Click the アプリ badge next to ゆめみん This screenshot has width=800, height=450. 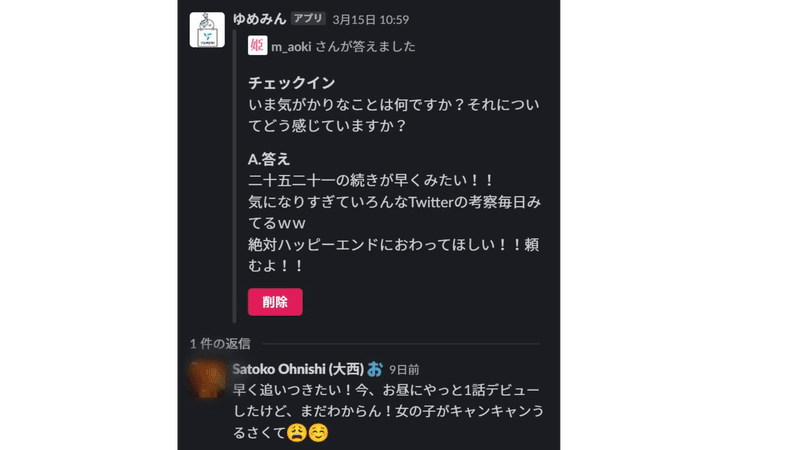(x=308, y=18)
